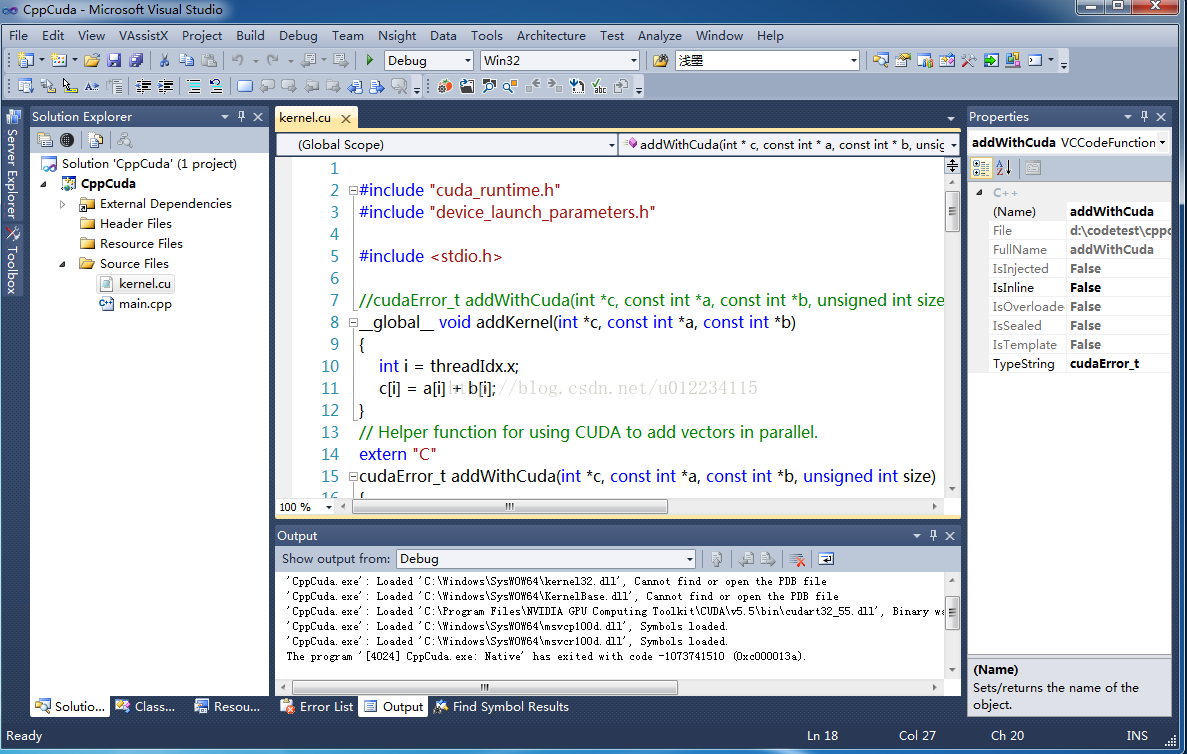This screenshot has height=754, width=1187.
Task: Switch to the Resource View tab
Action: pyautogui.click(x=227, y=706)
